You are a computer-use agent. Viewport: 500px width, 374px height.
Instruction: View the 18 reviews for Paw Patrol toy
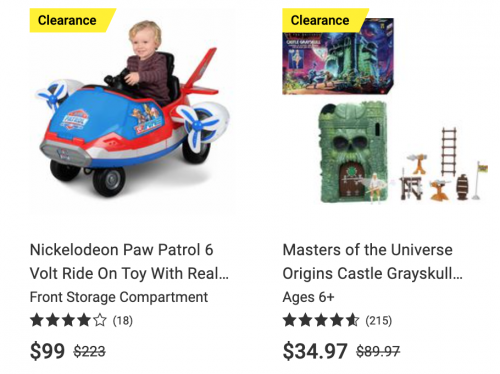point(123,321)
